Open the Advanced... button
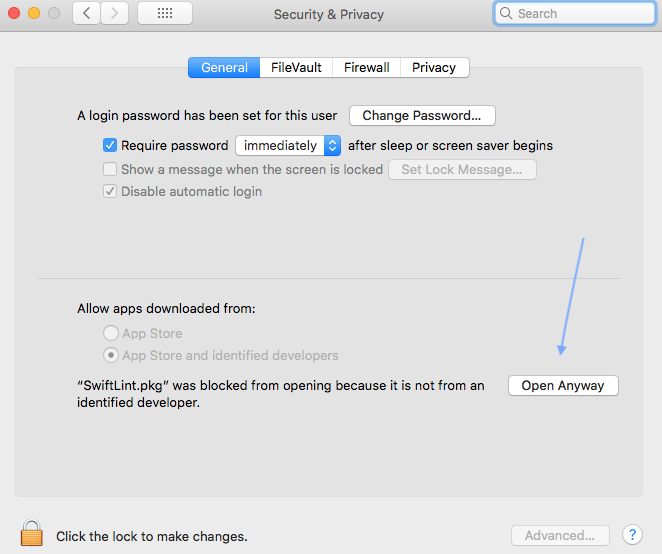Screen dimensions: 662x554 point(560,535)
